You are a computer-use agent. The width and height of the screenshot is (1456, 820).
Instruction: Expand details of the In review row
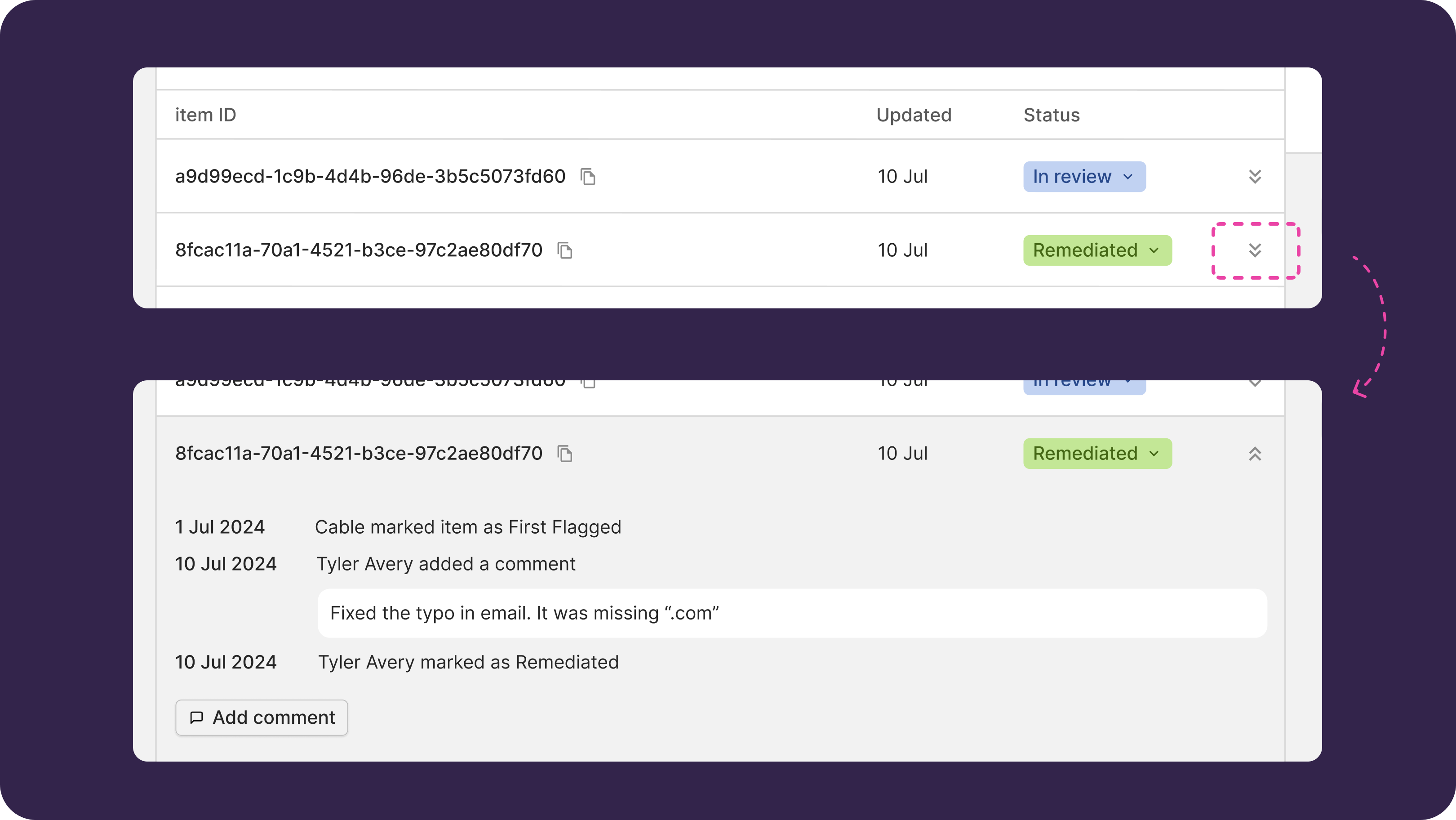tap(1255, 176)
